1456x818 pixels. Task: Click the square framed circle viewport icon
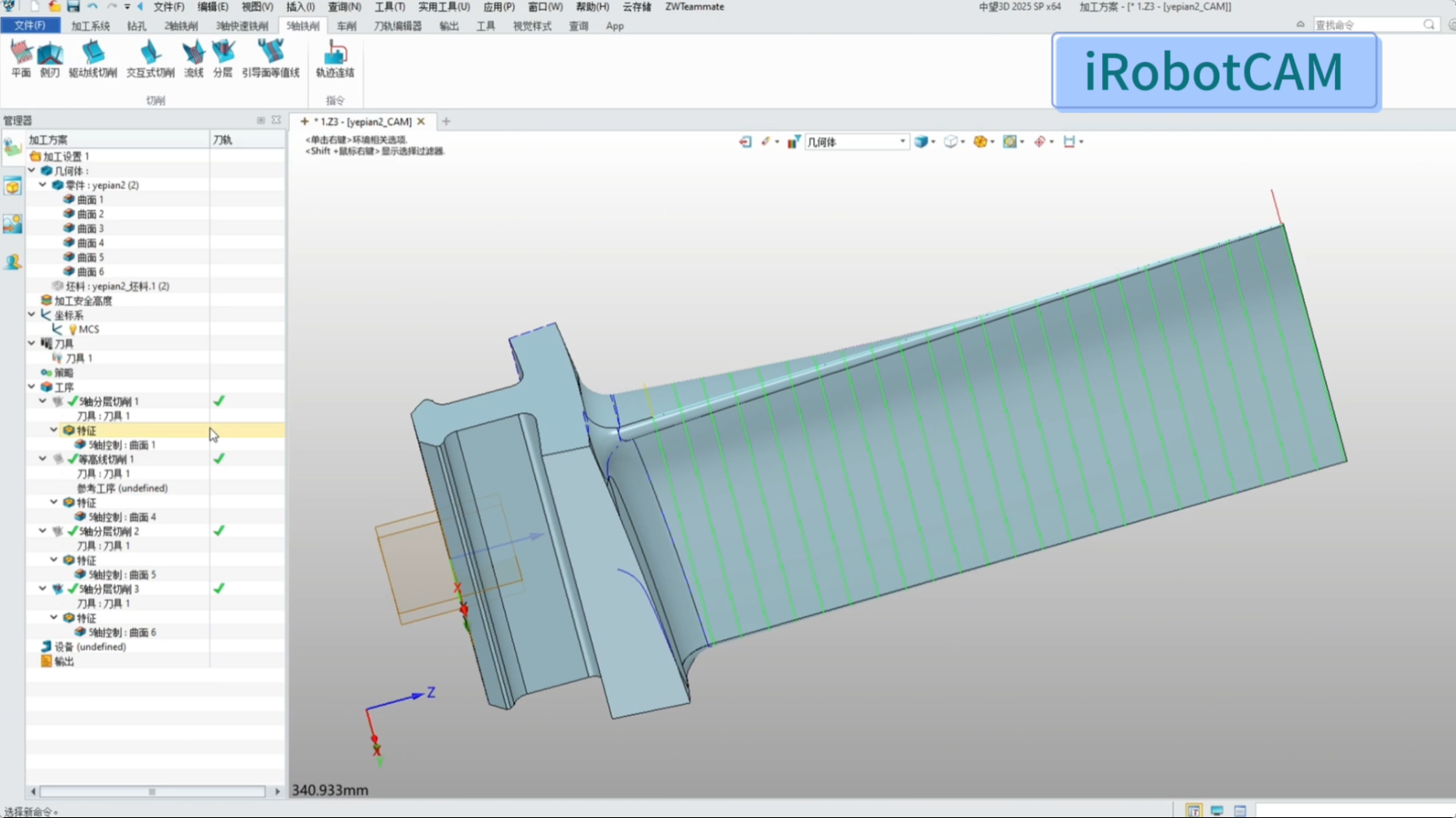pyautogui.click(x=1010, y=142)
